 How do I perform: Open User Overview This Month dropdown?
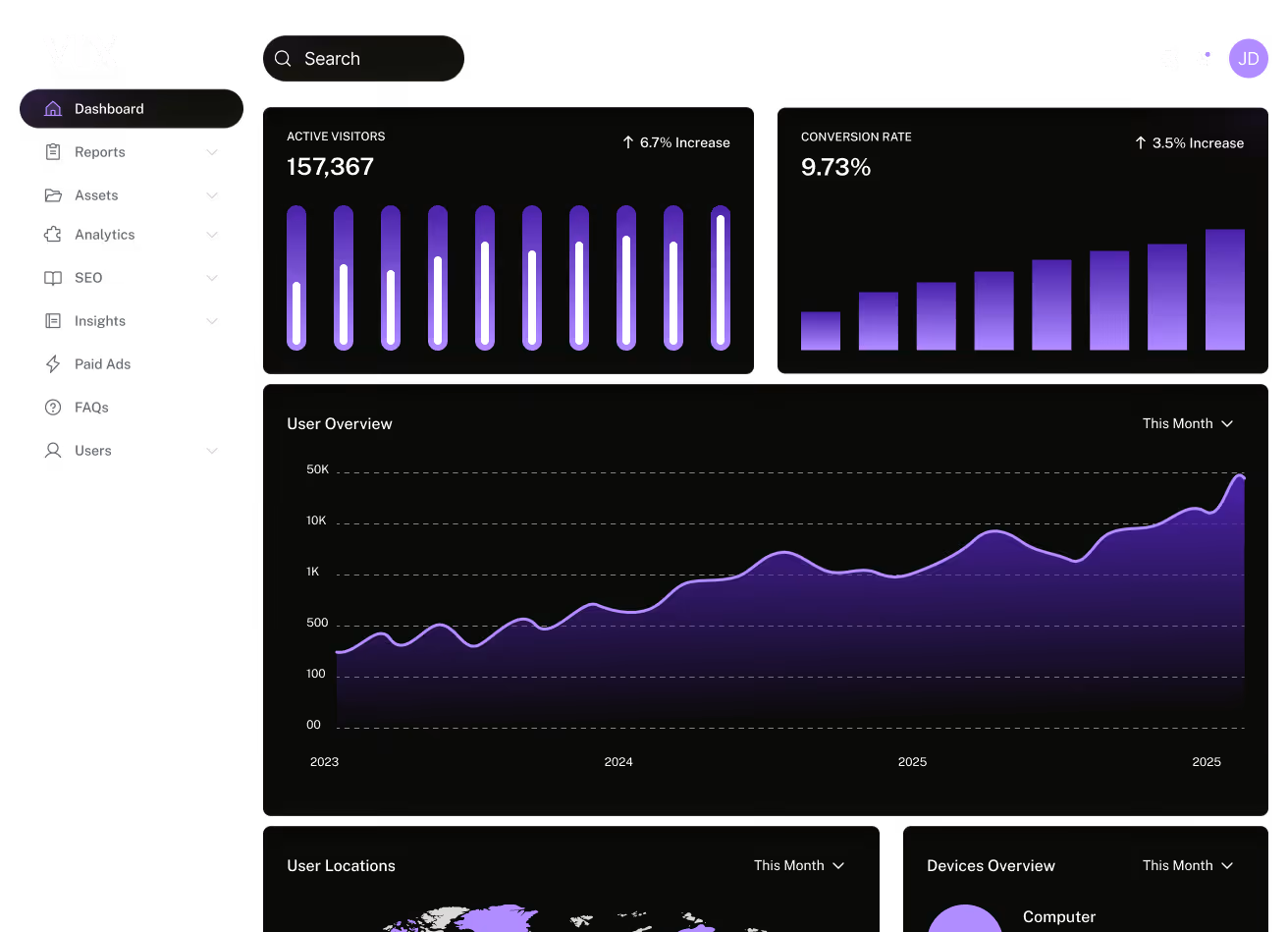(1188, 423)
